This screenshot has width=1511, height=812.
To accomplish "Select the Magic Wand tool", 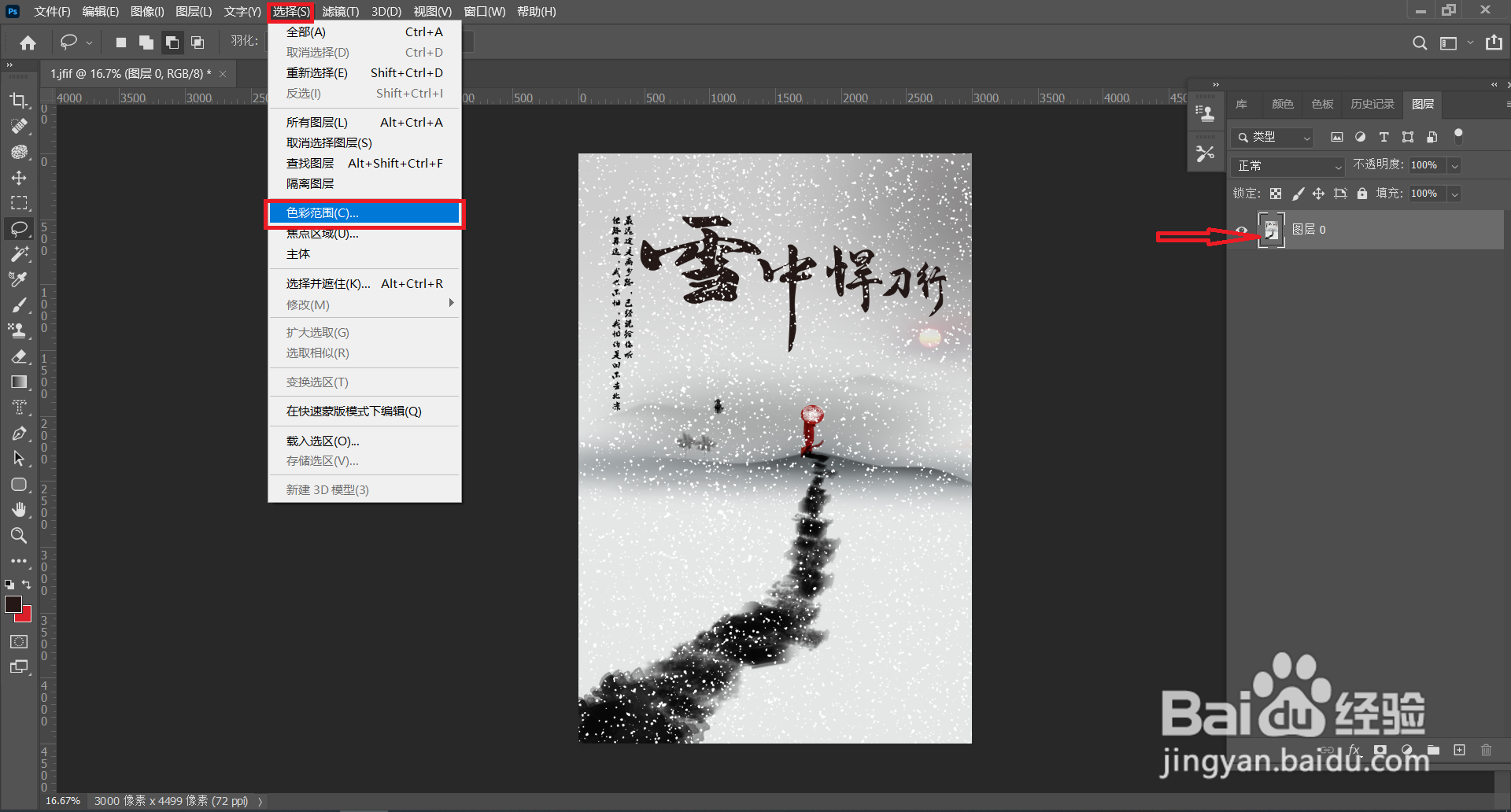I will (x=19, y=254).
